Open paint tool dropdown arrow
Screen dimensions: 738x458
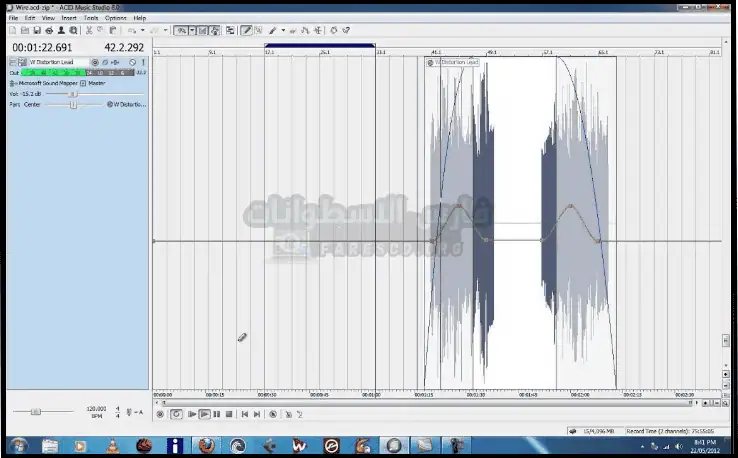282,31
